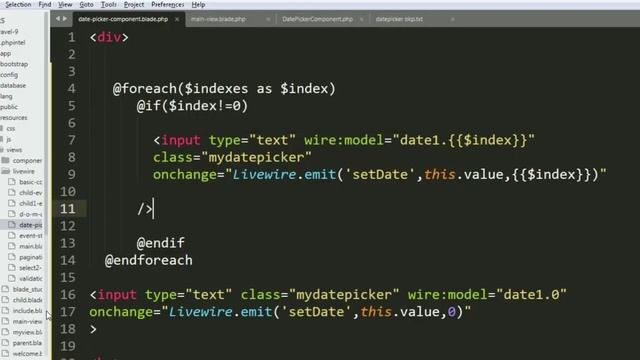The height and width of the screenshot is (360, 640).
Task: Open include.bl... file in sidebar
Action: pyautogui.click(x=27, y=311)
